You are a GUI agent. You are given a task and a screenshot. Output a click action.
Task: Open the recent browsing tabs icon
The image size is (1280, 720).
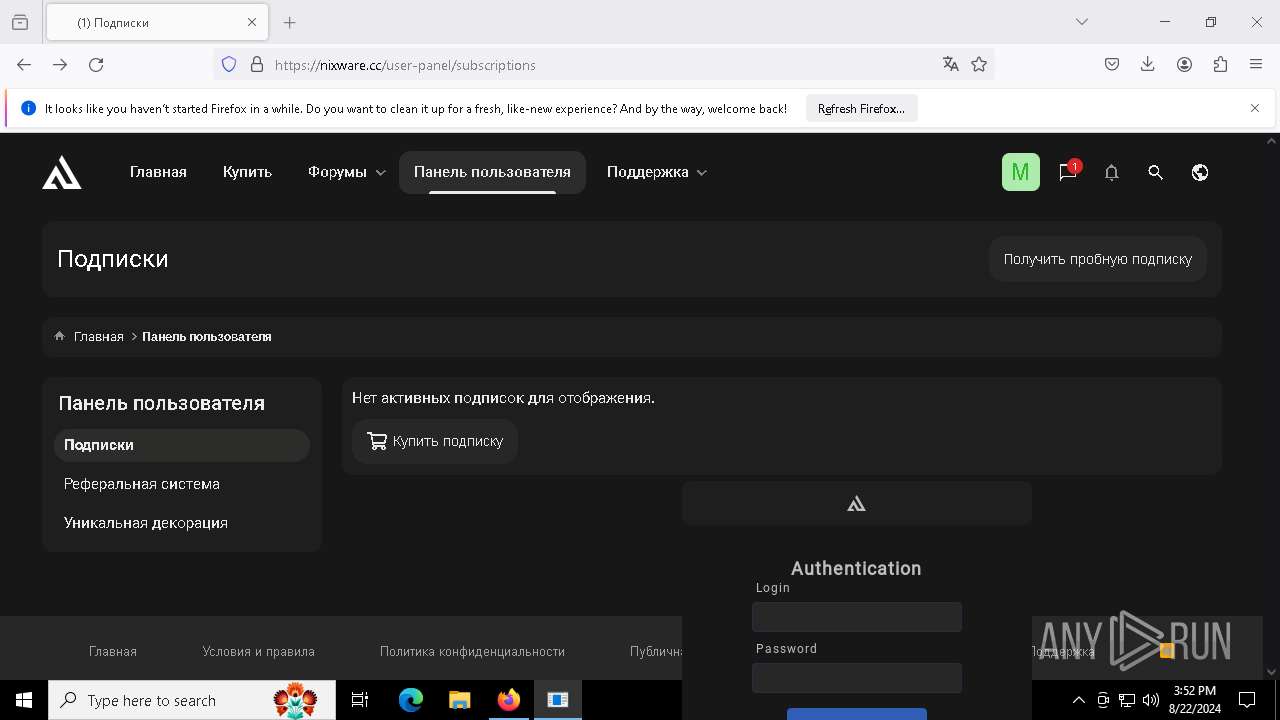pos(20,22)
